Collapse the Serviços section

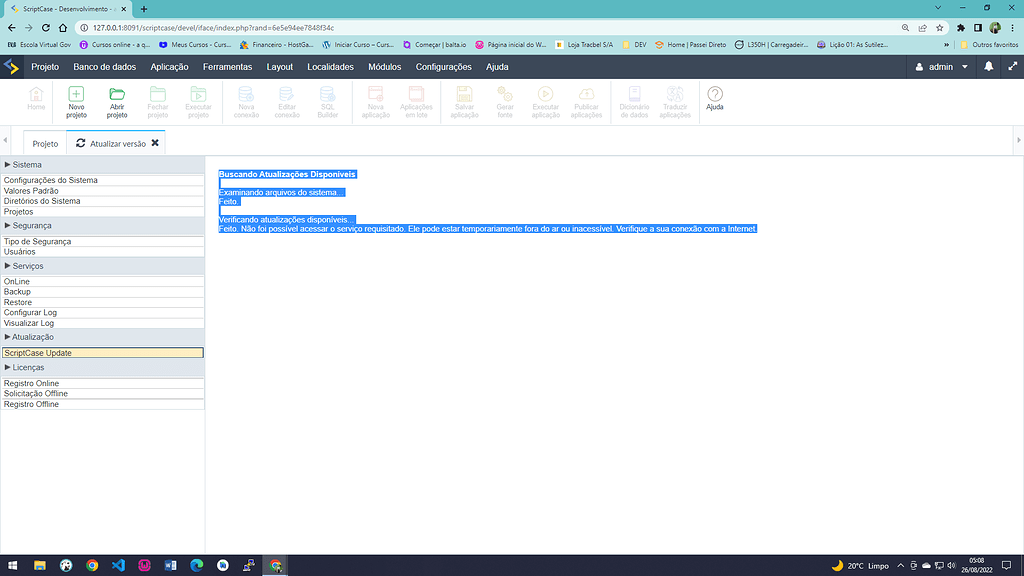point(8,266)
